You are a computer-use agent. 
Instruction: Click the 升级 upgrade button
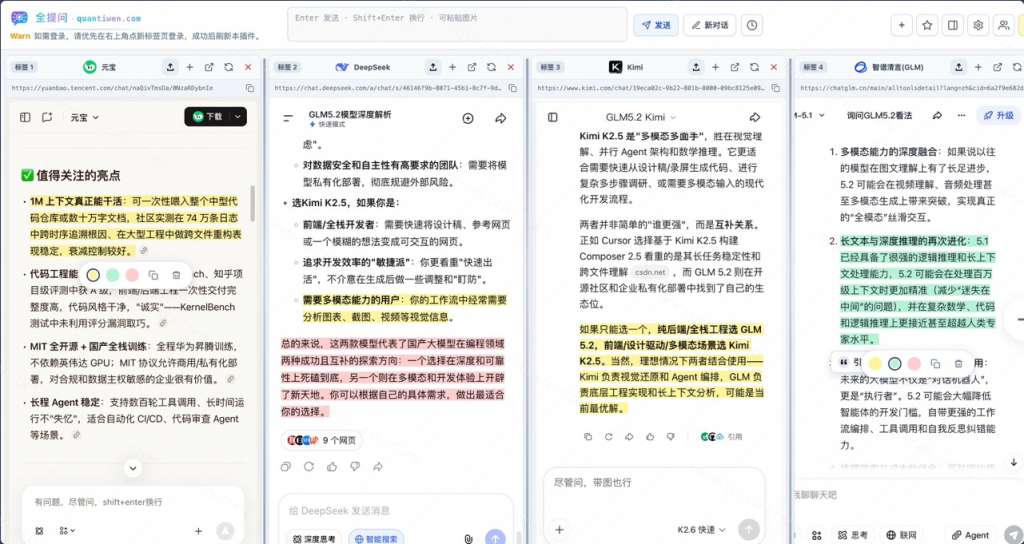999,116
